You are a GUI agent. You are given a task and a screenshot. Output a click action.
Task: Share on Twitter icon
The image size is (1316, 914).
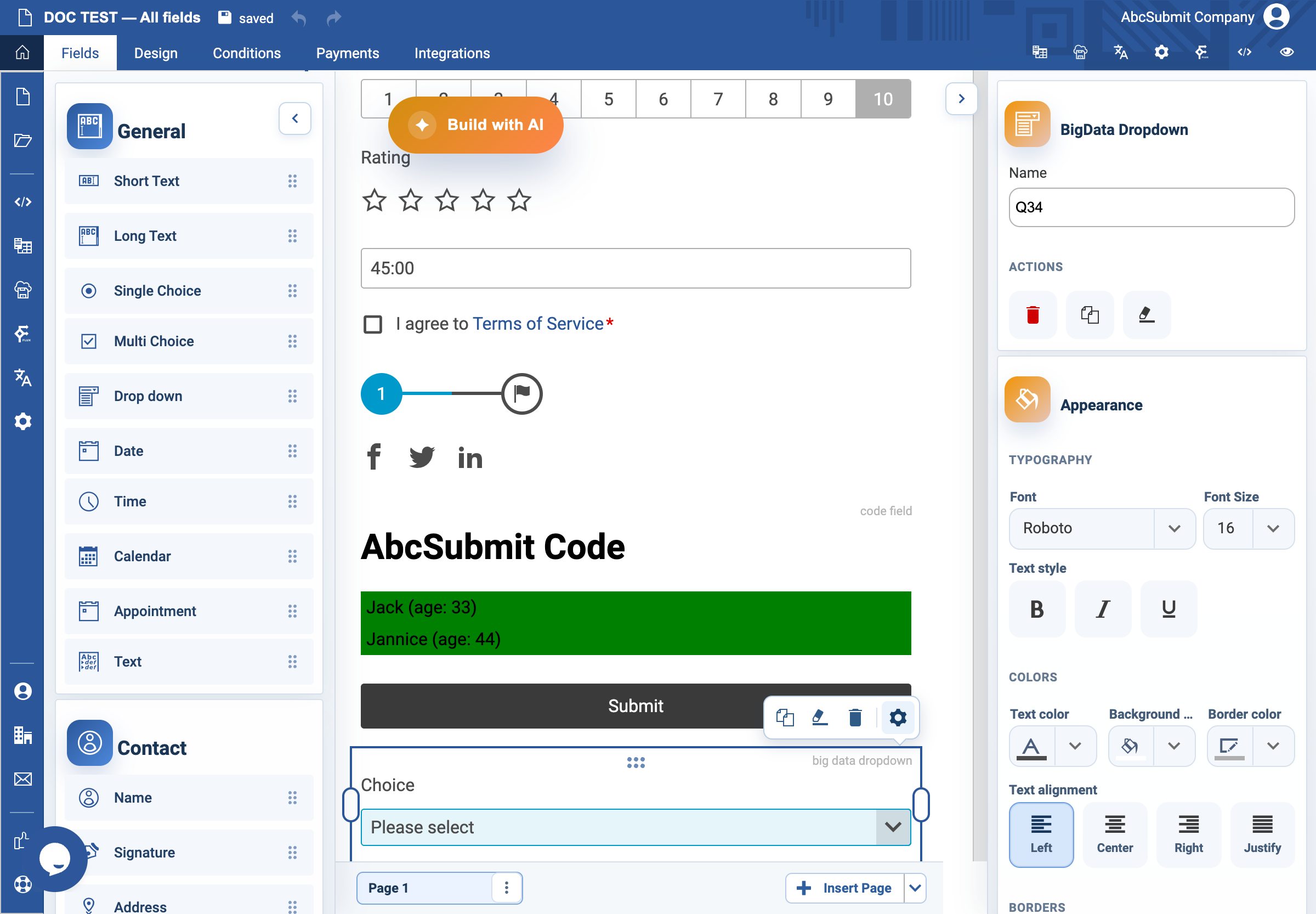coord(422,457)
